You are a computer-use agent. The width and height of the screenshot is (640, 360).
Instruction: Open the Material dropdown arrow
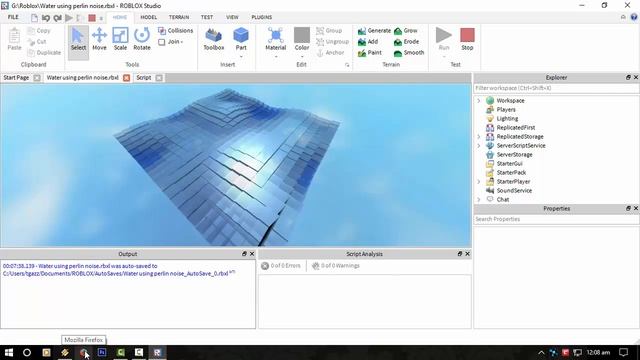[x=276, y=57]
